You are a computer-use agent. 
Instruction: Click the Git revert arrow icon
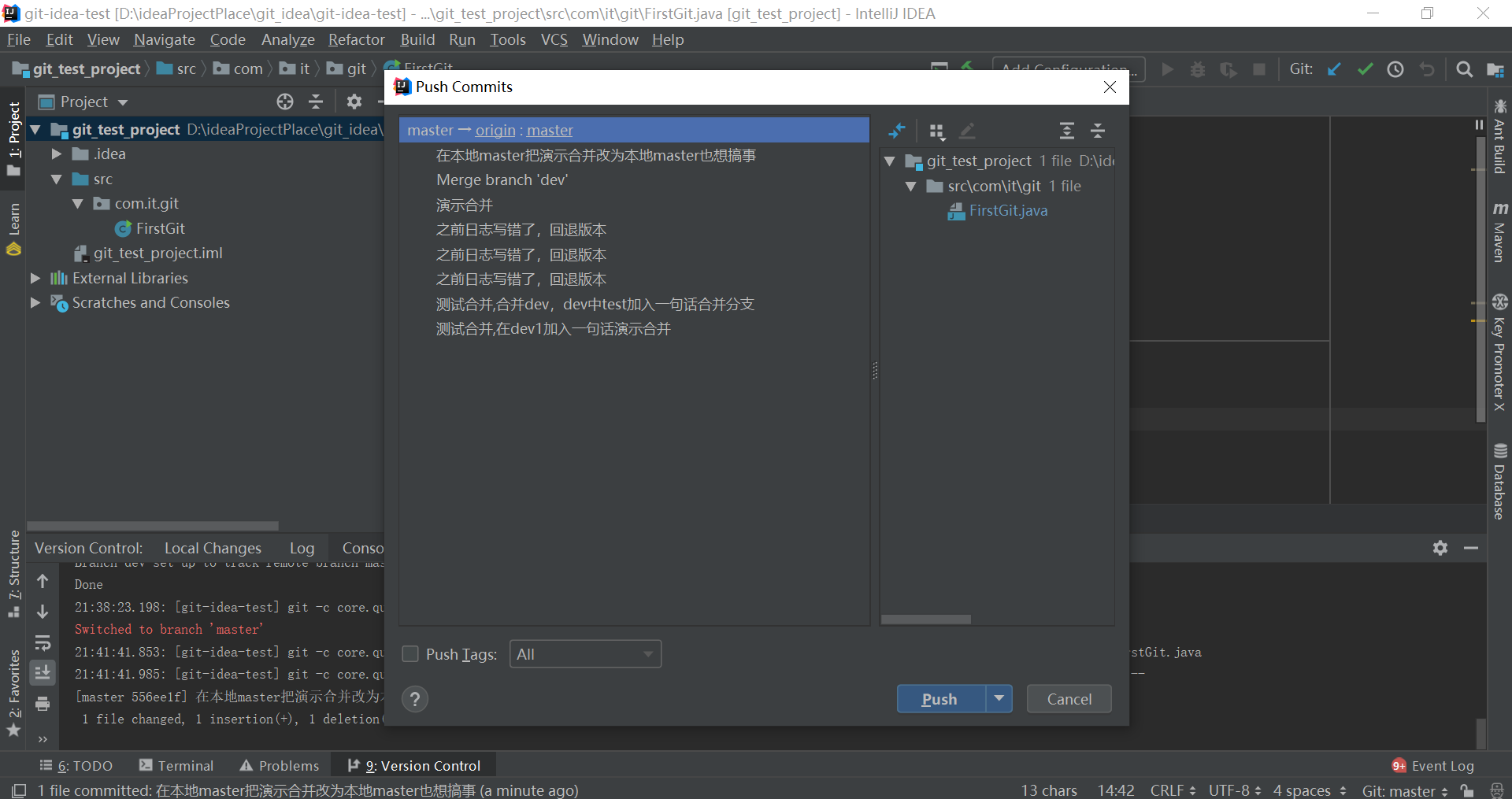point(1427,69)
